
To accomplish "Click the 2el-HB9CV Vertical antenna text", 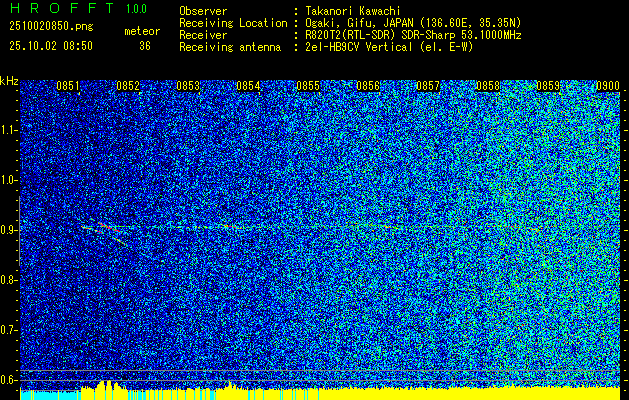I will 389,47.
